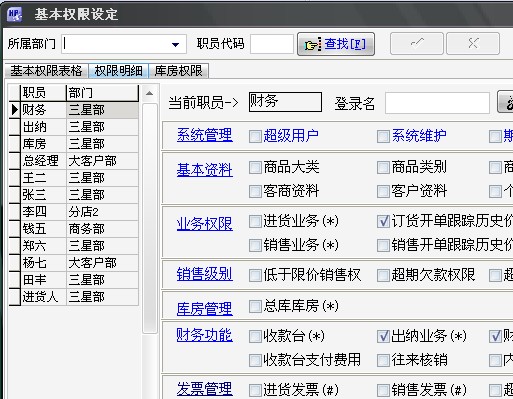Tick the 商品大类 checkbox
This screenshot has width=513, height=399.
pos(255,167)
